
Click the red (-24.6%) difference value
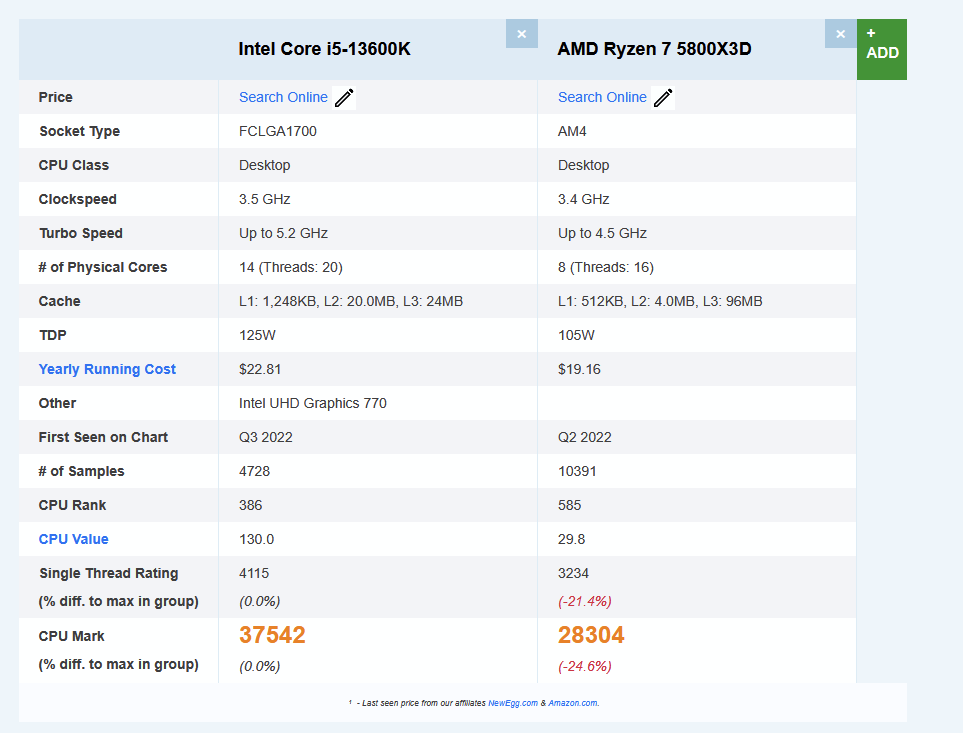585,666
